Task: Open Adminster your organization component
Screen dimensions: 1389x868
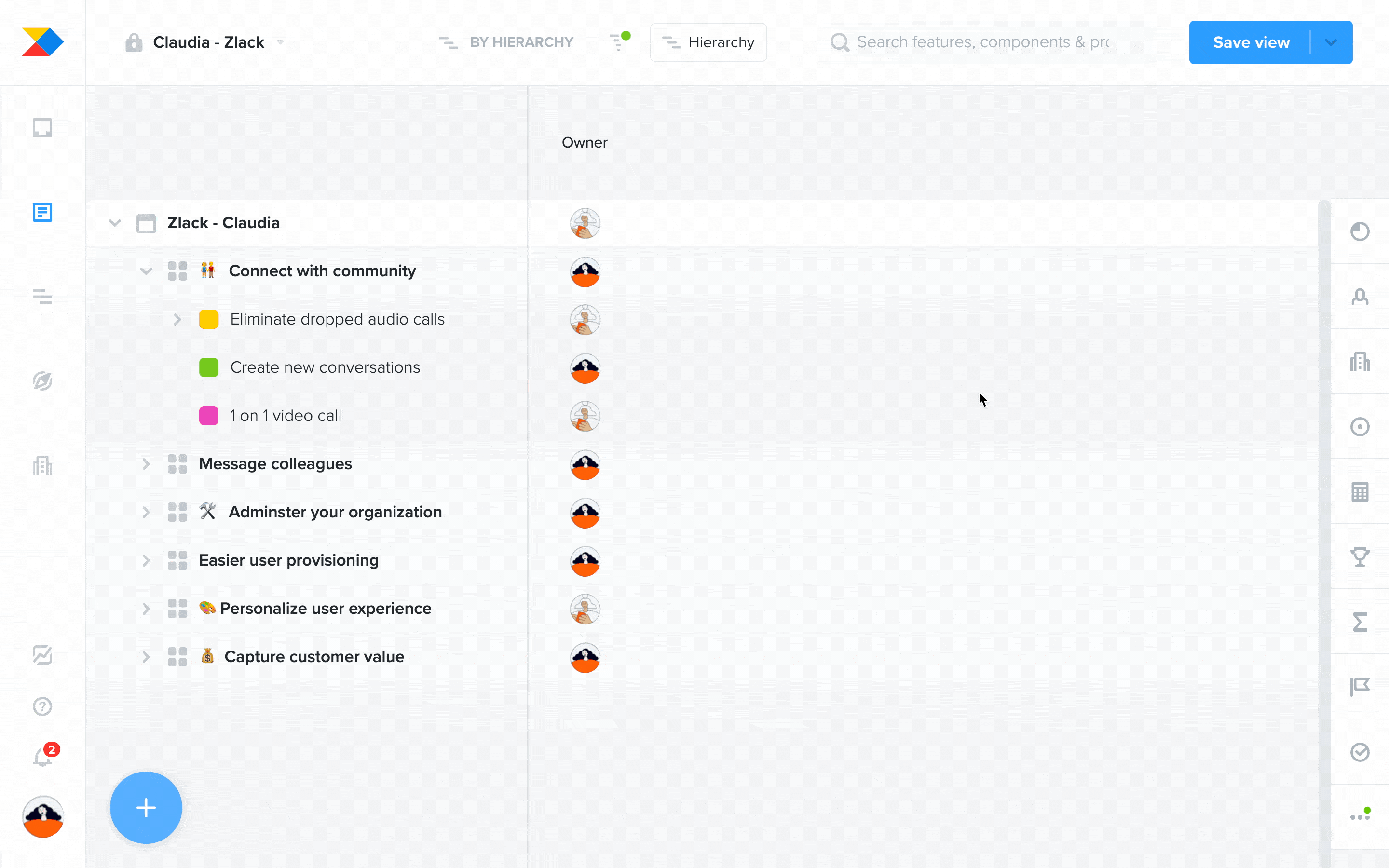Action: 335,512
